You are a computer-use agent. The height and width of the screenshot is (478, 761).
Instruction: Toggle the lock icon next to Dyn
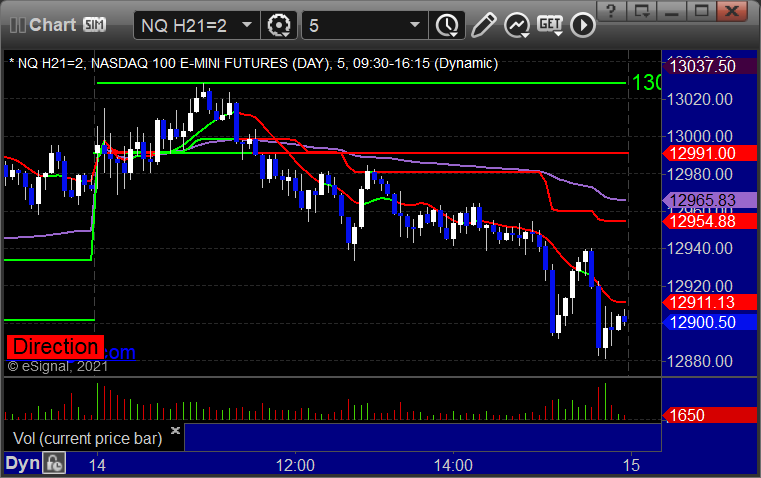click(x=54, y=463)
